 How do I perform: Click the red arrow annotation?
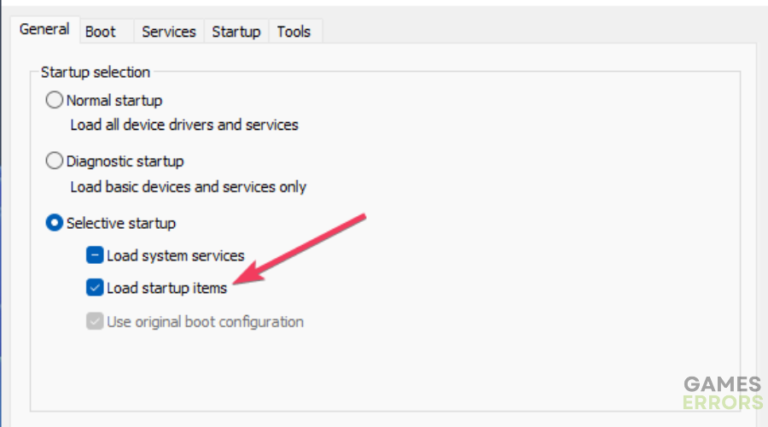click(x=303, y=248)
